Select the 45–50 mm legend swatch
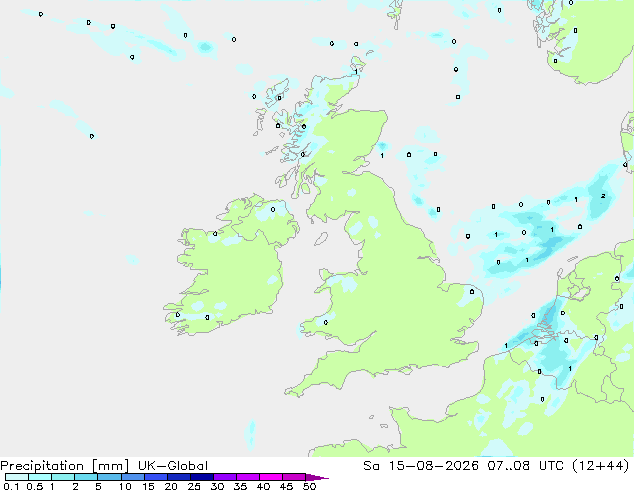Image resolution: width=634 pixels, height=490 pixels. tap(294, 477)
